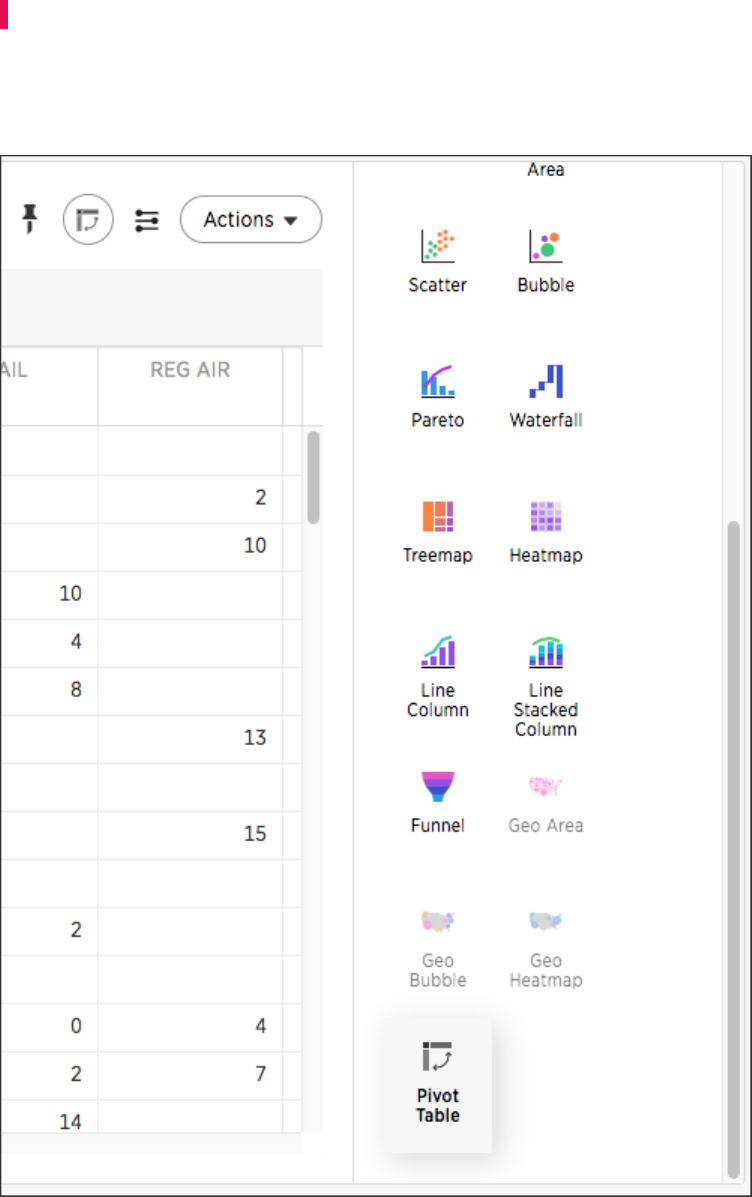752x1197 pixels.
Task: Pick the Funnel chart type
Action: point(437,802)
